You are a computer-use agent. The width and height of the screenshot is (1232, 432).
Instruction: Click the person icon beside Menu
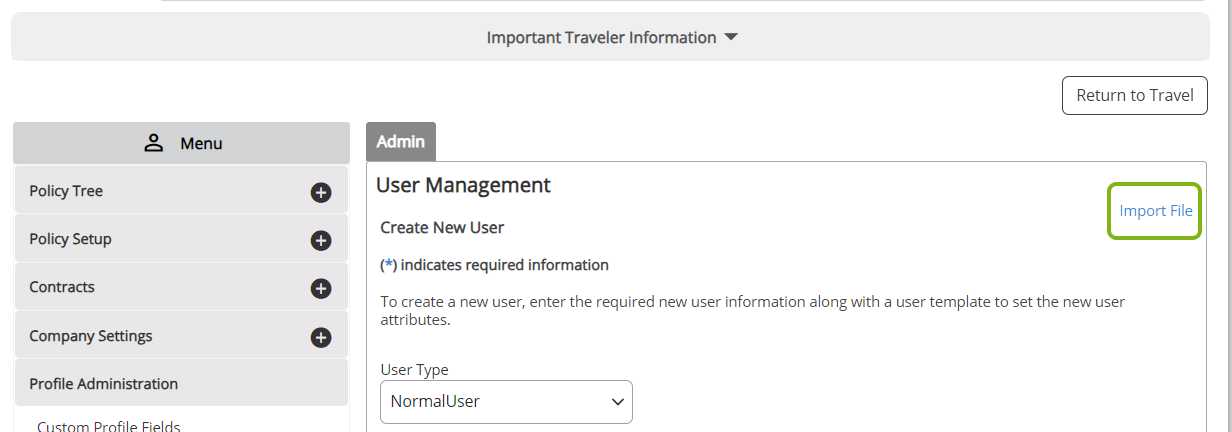pyautogui.click(x=153, y=143)
